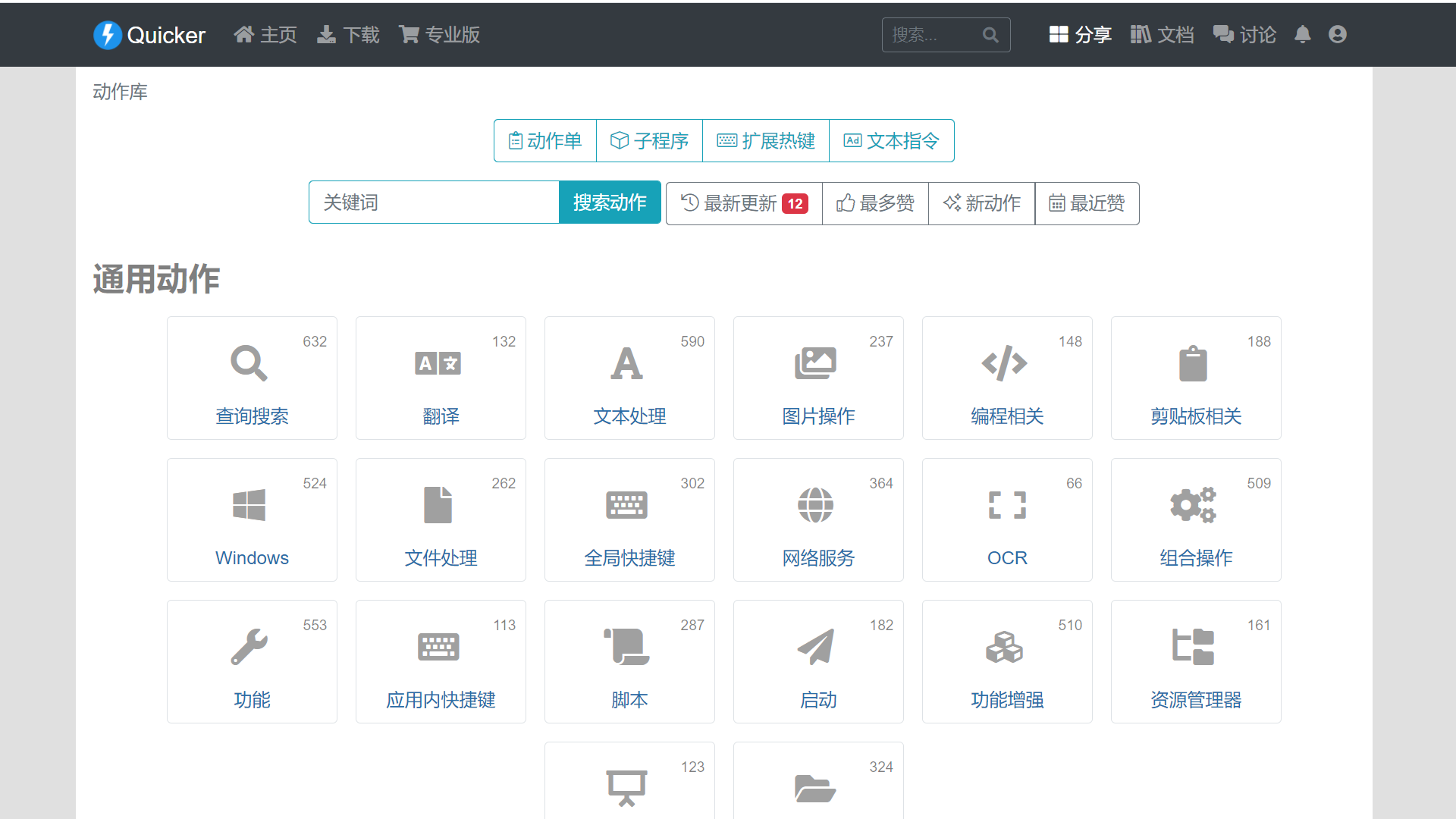
Task: Sort by 最多赞 button
Action: 875,203
